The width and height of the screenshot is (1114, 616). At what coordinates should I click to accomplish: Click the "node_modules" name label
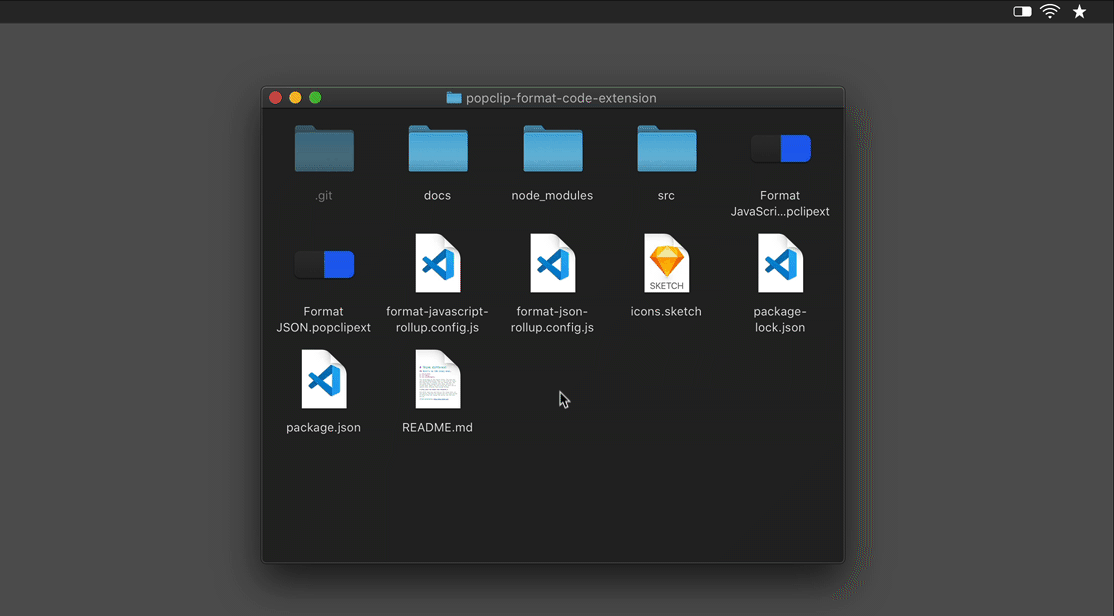pos(552,195)
